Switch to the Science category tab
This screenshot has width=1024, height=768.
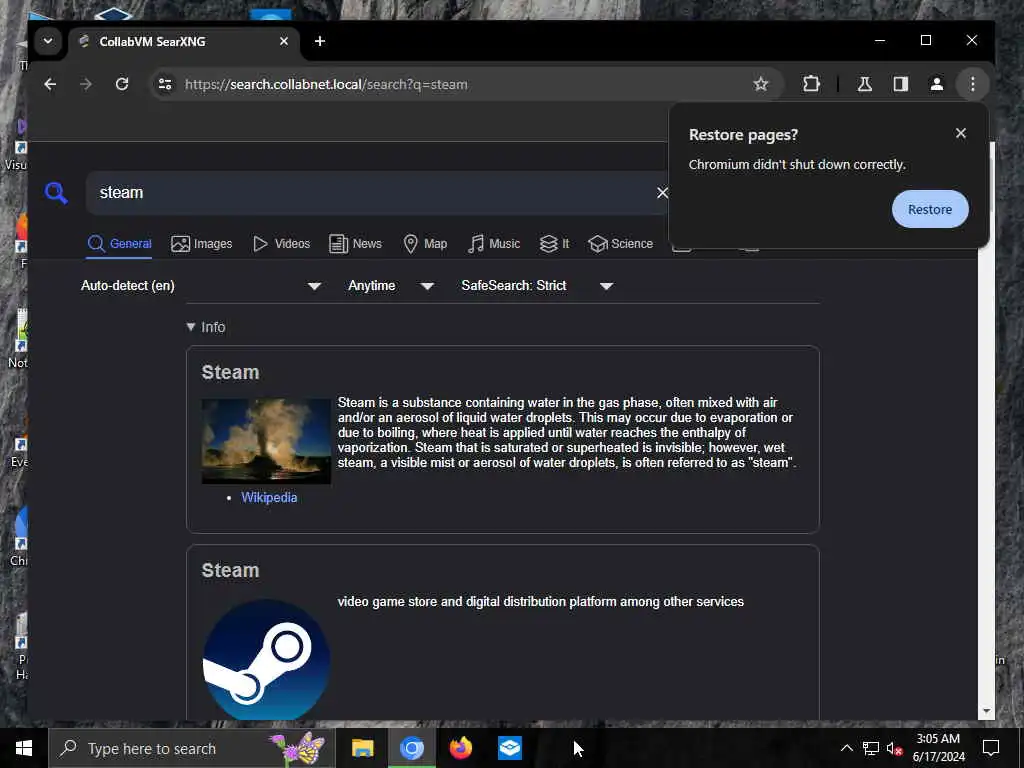pyautogui.click(x=620, y=244)
